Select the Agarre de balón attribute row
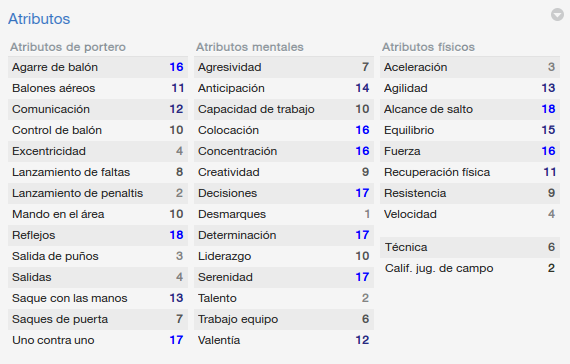 (98, 67)
